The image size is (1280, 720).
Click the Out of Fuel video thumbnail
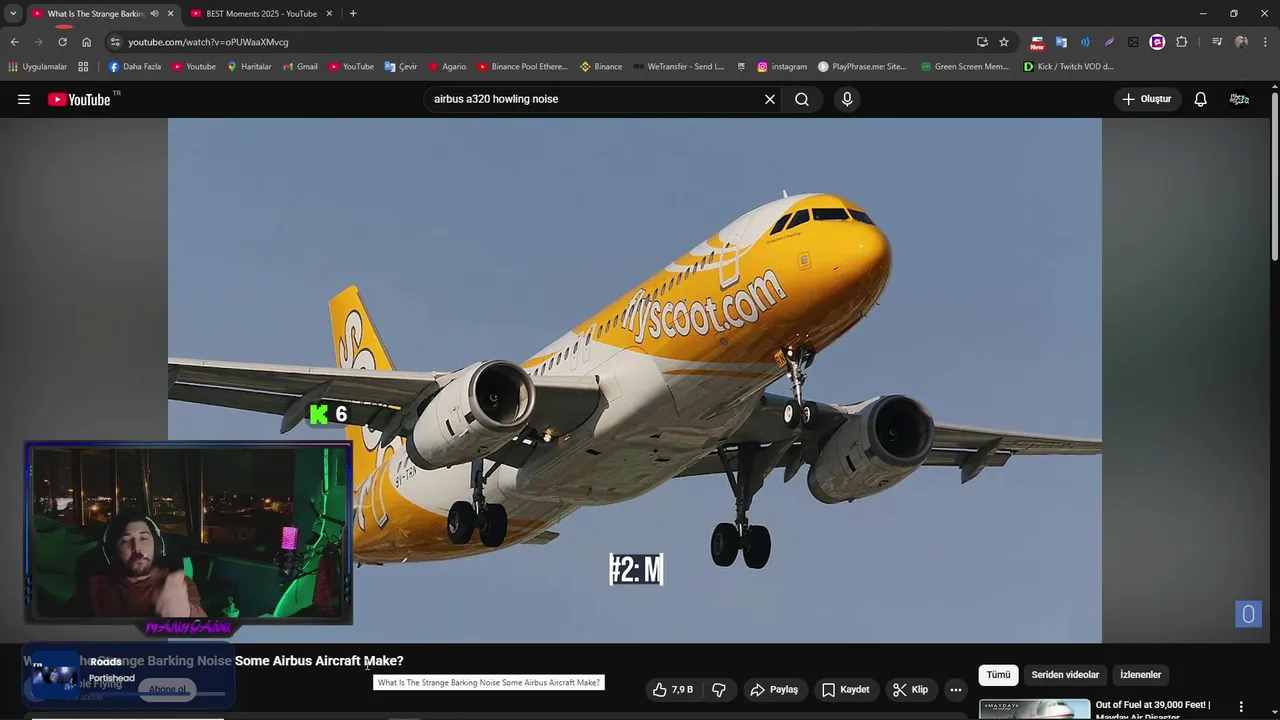tap(1034, 709)
